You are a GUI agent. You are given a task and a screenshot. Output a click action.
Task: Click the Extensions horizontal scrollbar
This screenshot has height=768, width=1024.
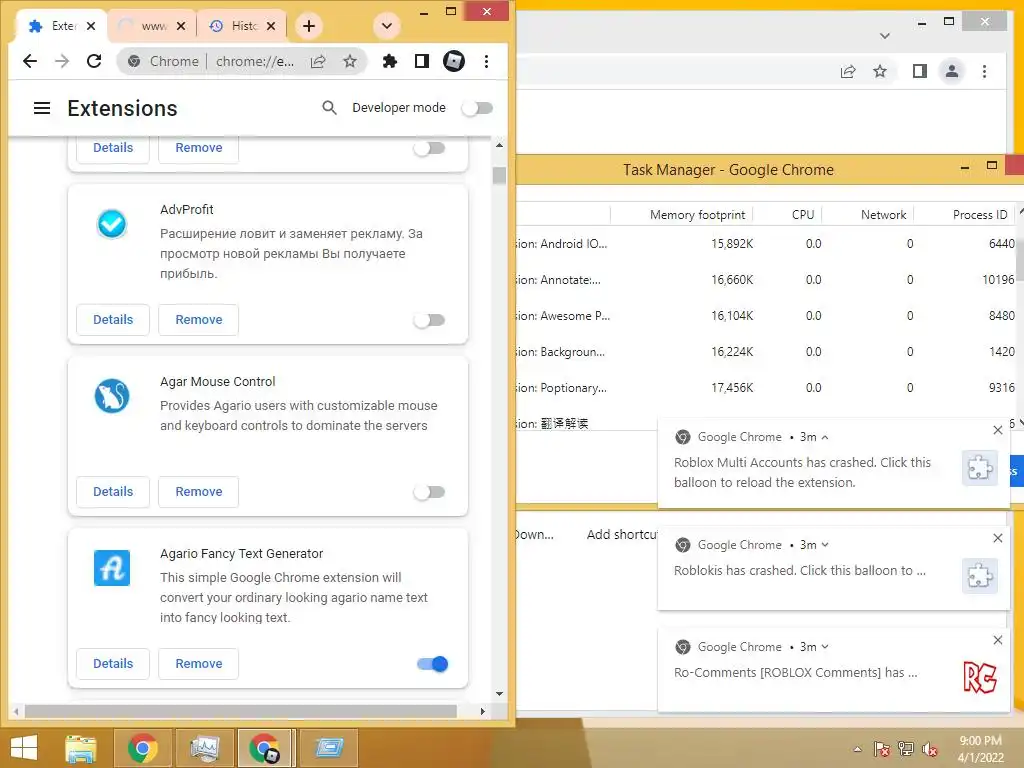pyautogui.click(x=240, y=711)
